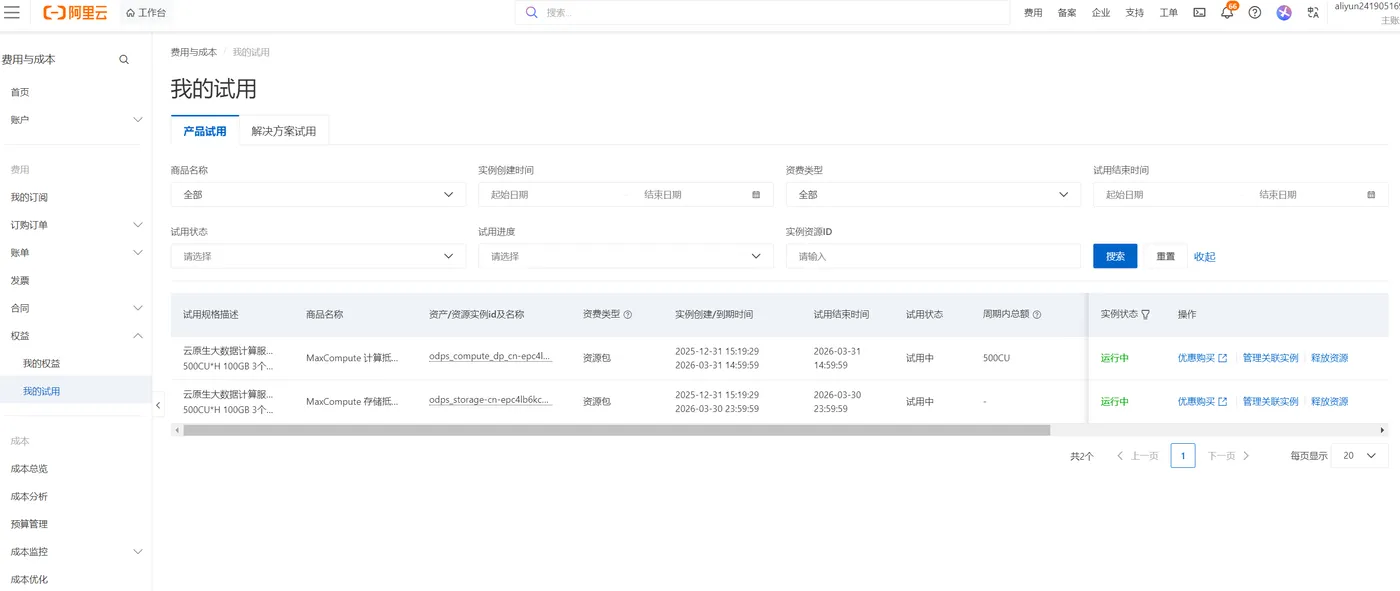Expand the 成本监控 sidebar section

pos(76,552)
